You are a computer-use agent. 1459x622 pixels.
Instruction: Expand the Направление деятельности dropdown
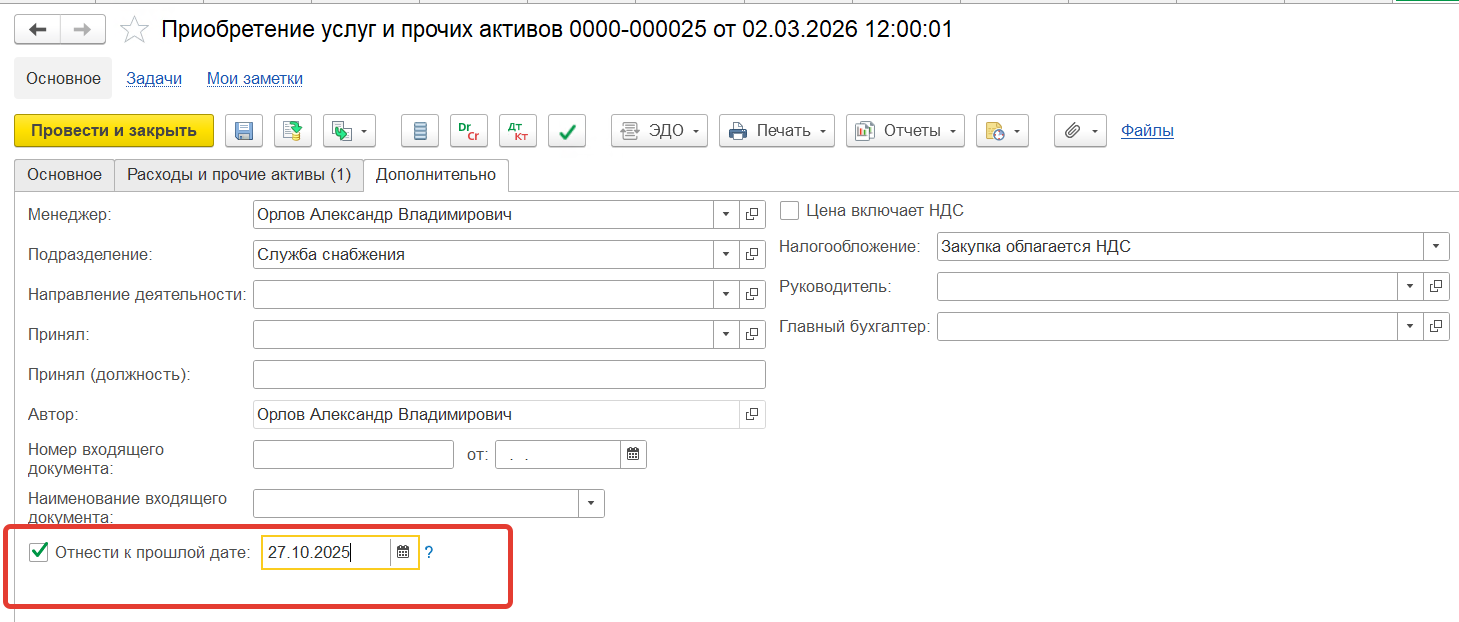tap(726, 294)
